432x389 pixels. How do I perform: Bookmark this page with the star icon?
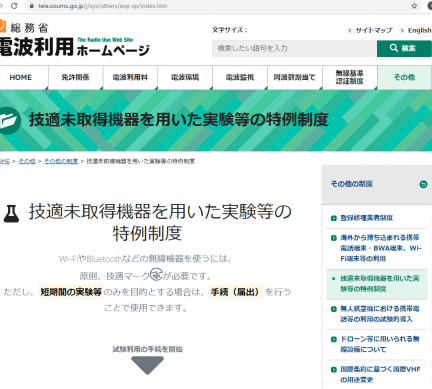pyautogui.click(x=414, y=6)
